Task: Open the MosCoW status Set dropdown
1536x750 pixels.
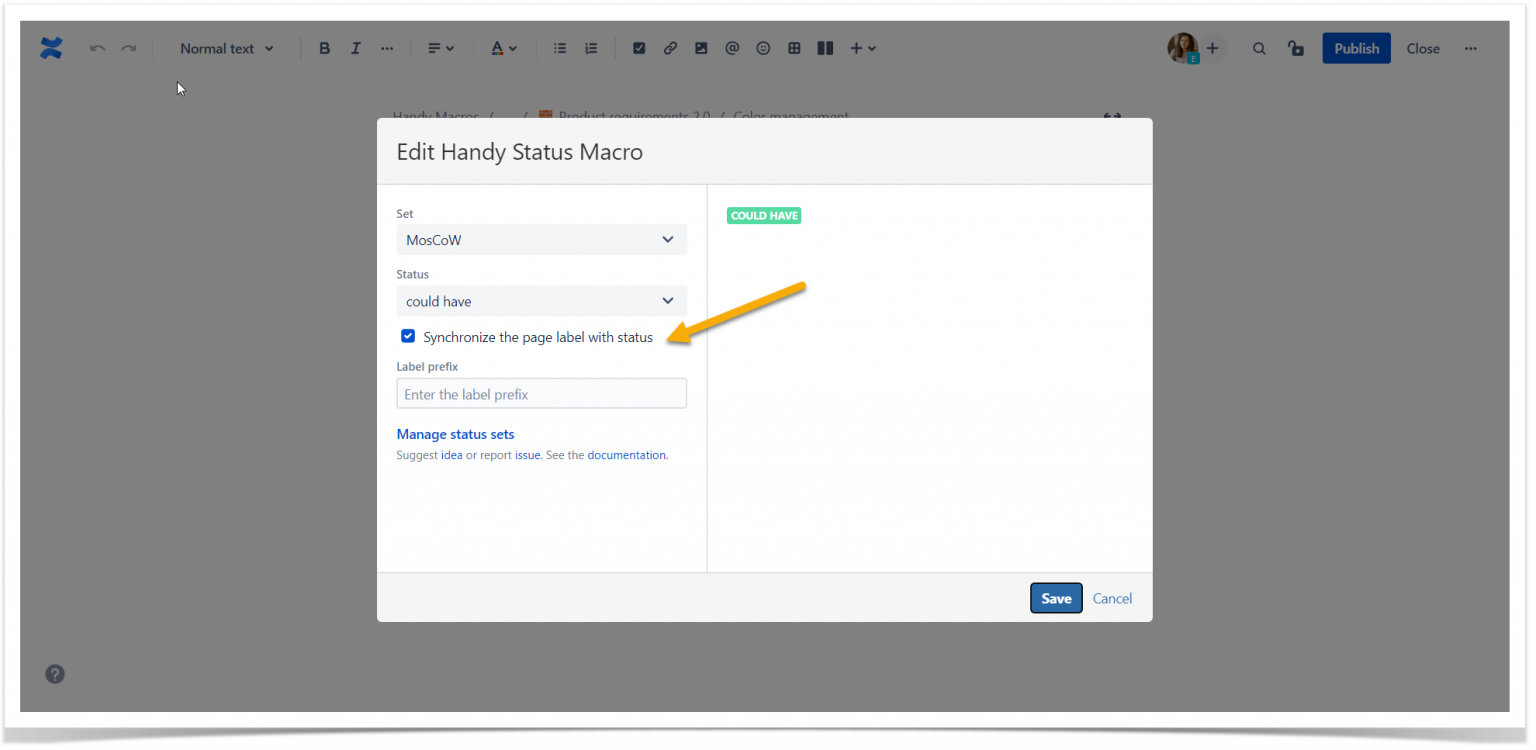Action: pos(541,239)
